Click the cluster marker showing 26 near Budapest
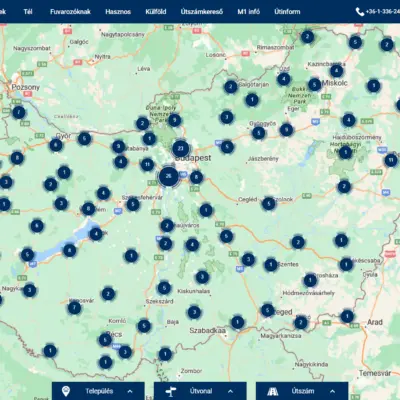This screenshot has width=400, height=400. [x=168, y=176]
